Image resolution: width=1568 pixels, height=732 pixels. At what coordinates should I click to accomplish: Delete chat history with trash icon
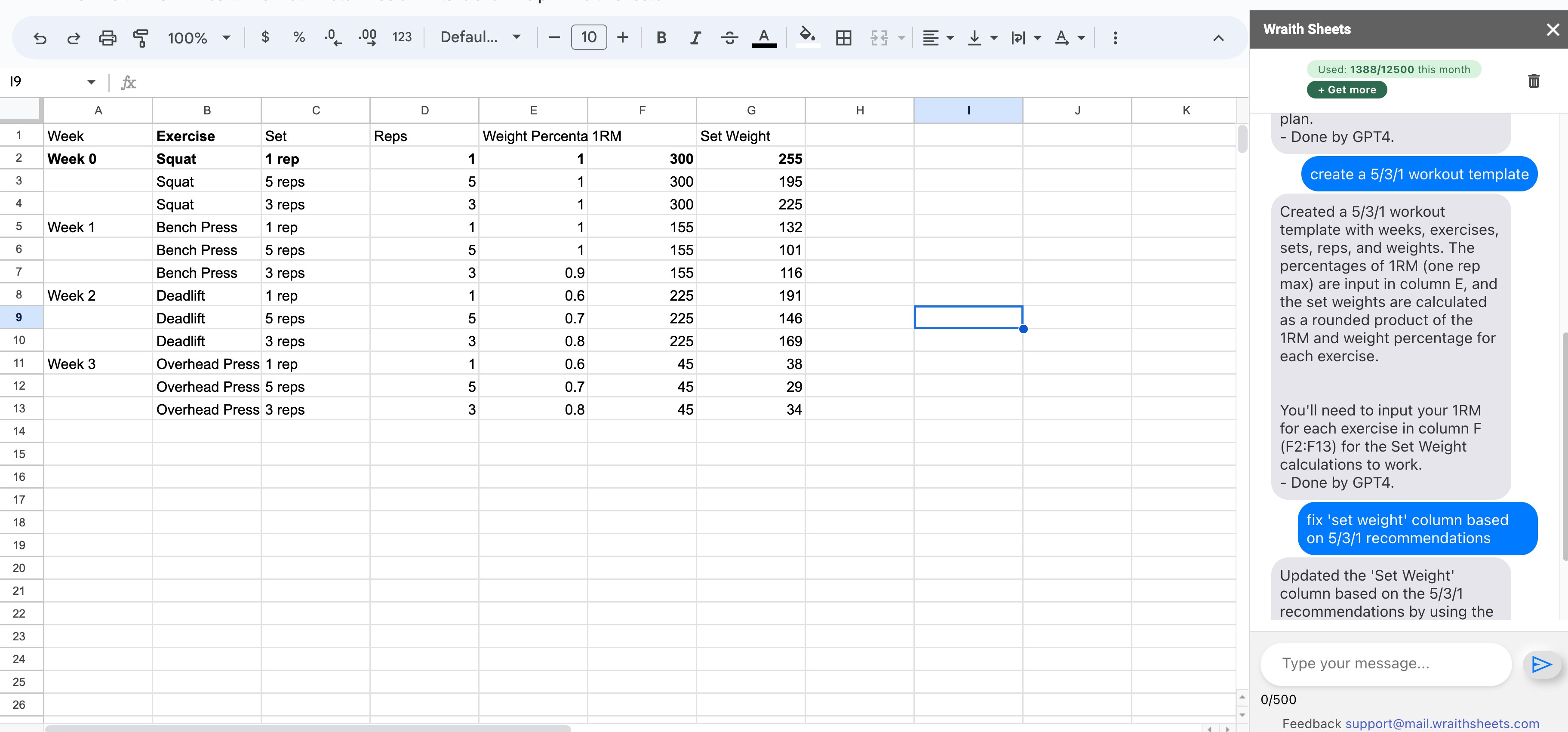click(1533, 81)
